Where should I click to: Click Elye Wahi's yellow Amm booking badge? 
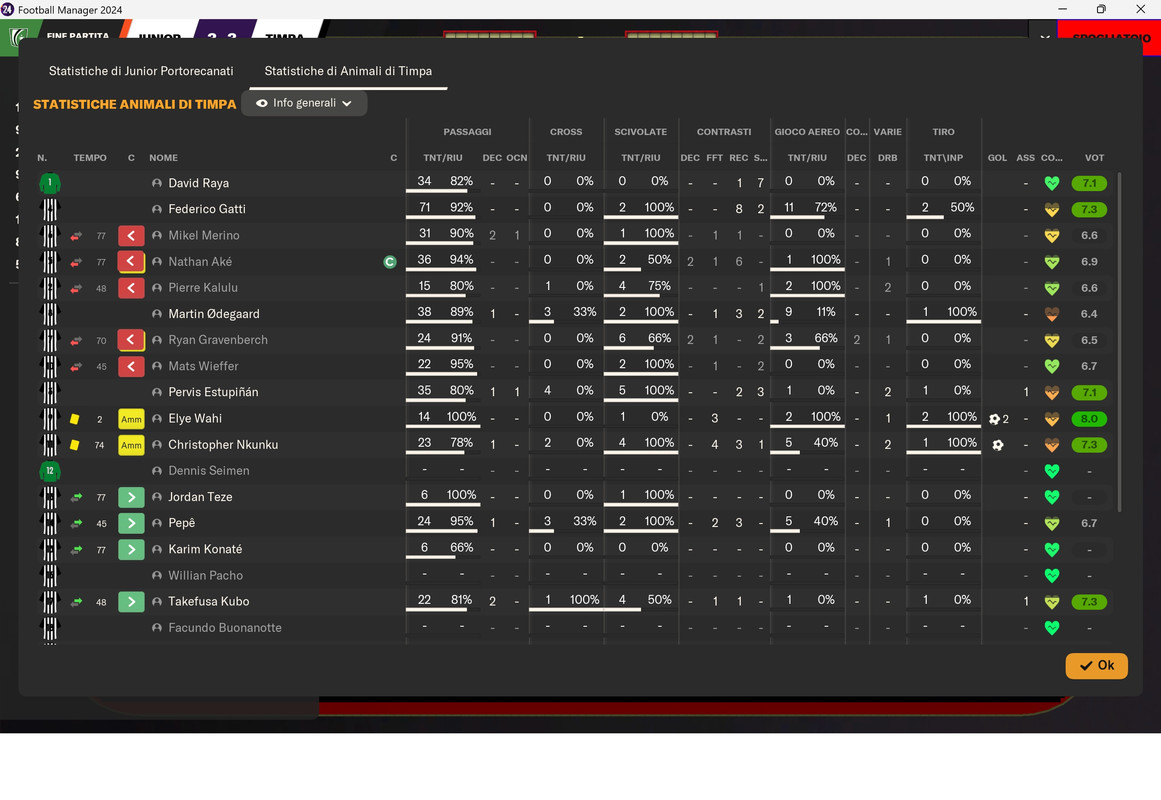coord(131,419)
